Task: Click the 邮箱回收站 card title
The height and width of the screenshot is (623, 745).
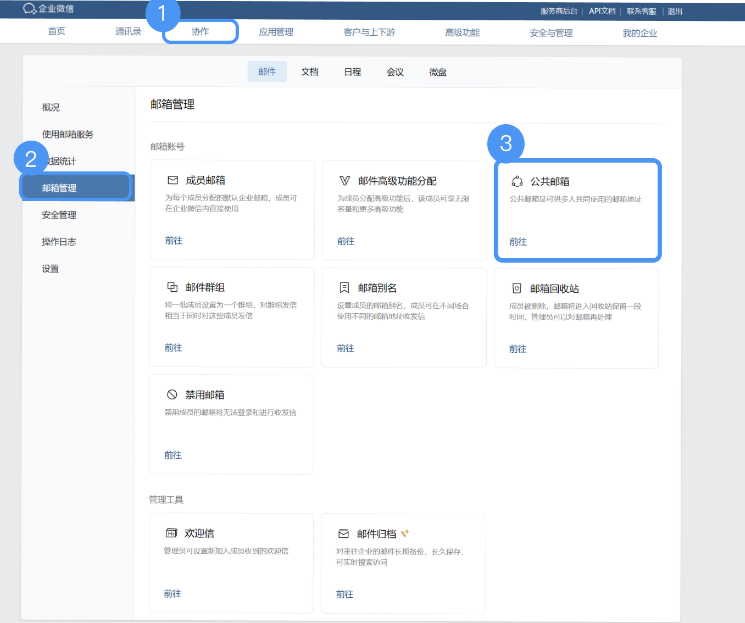Action: pyautogui.click(x=554, y=288)
